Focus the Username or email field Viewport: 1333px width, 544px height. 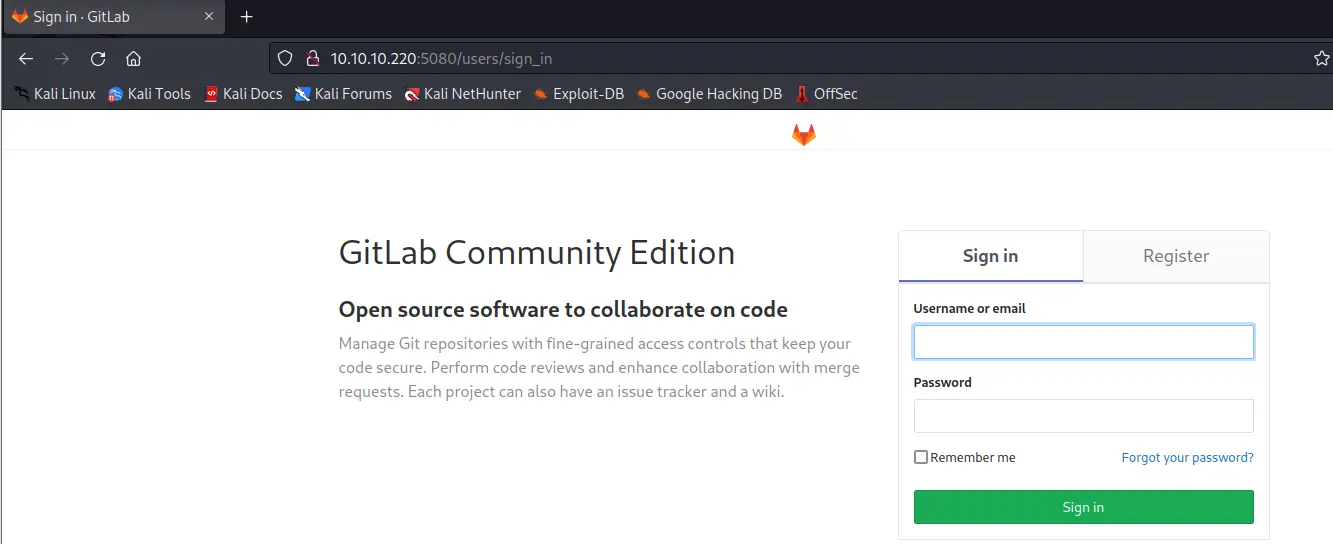coord(1083,342)
